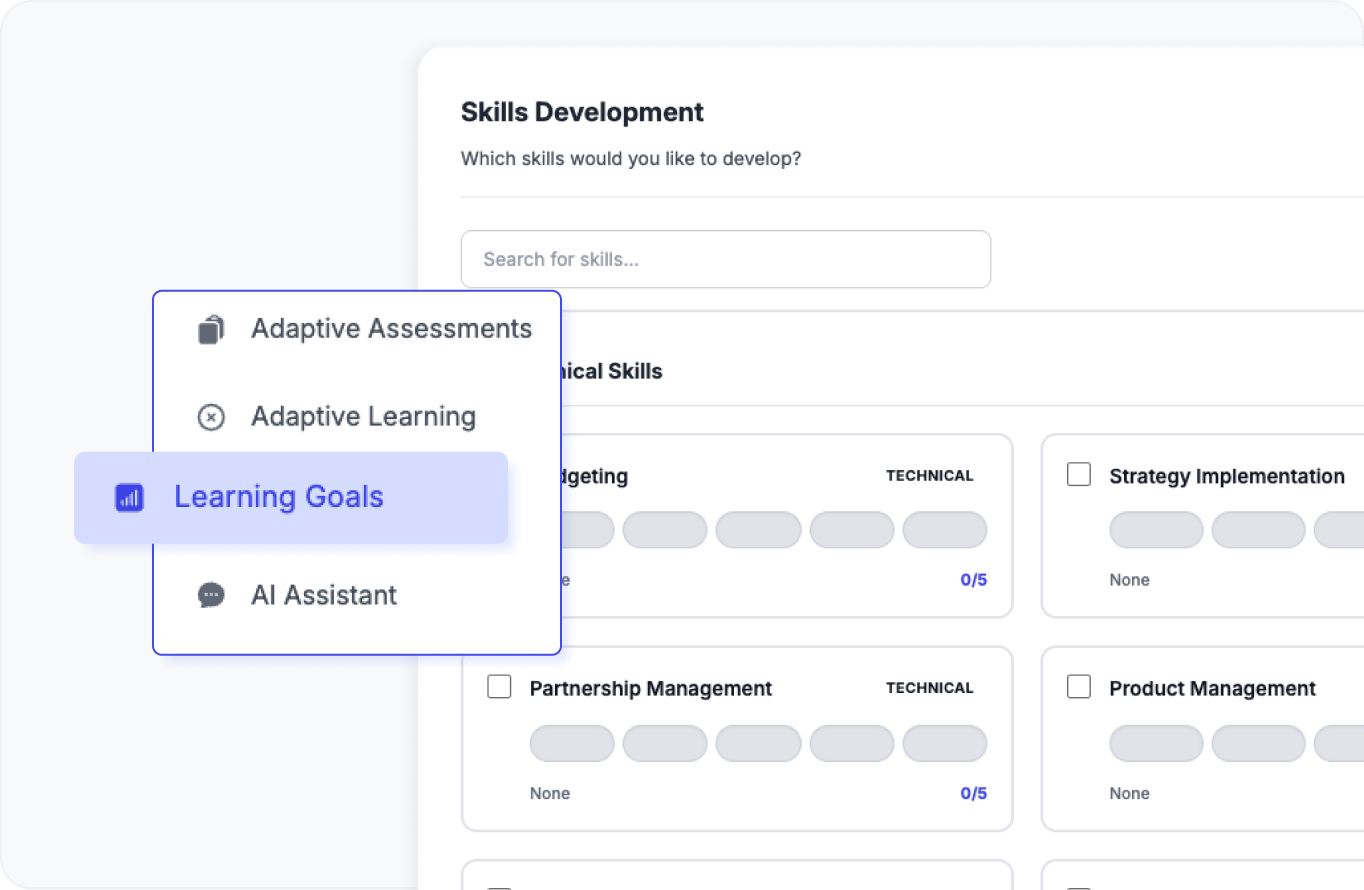This screenshot has height=890, width=1364.
Task: Click the Adaptive Learning circle-x icon
Action: coord(211,417)
